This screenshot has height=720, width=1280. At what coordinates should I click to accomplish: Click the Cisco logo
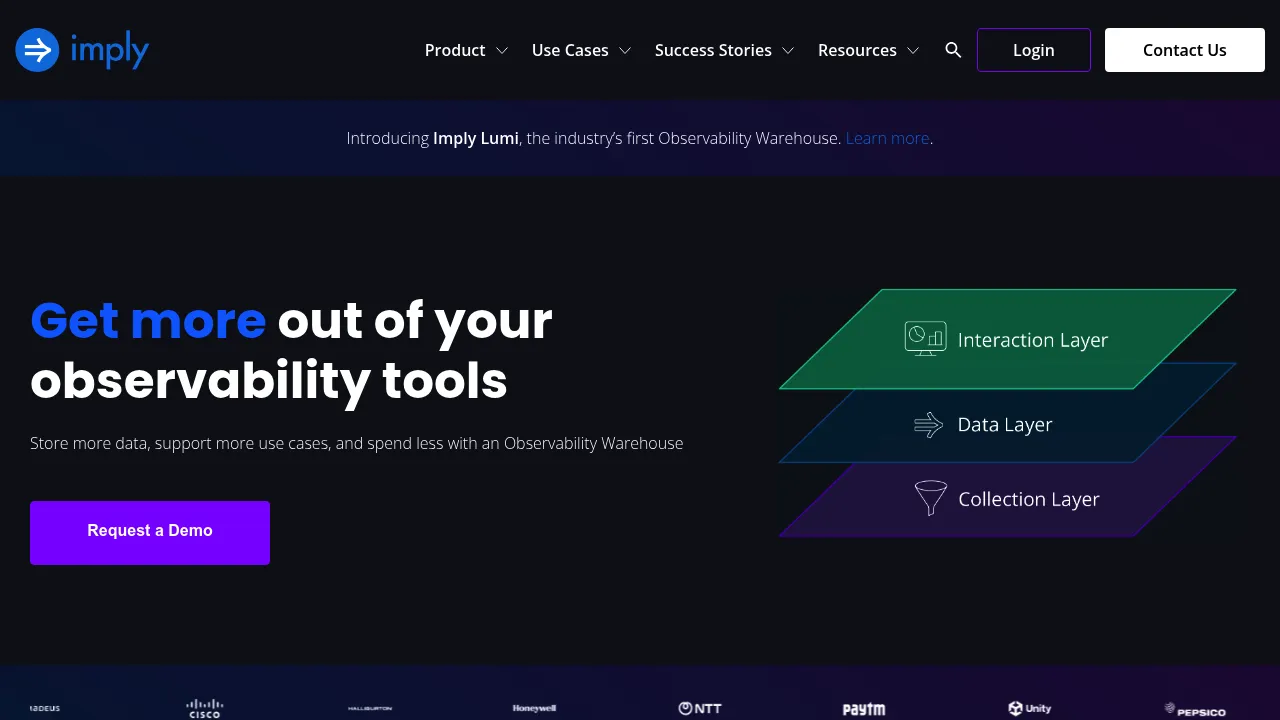click(x=205, y=709)
